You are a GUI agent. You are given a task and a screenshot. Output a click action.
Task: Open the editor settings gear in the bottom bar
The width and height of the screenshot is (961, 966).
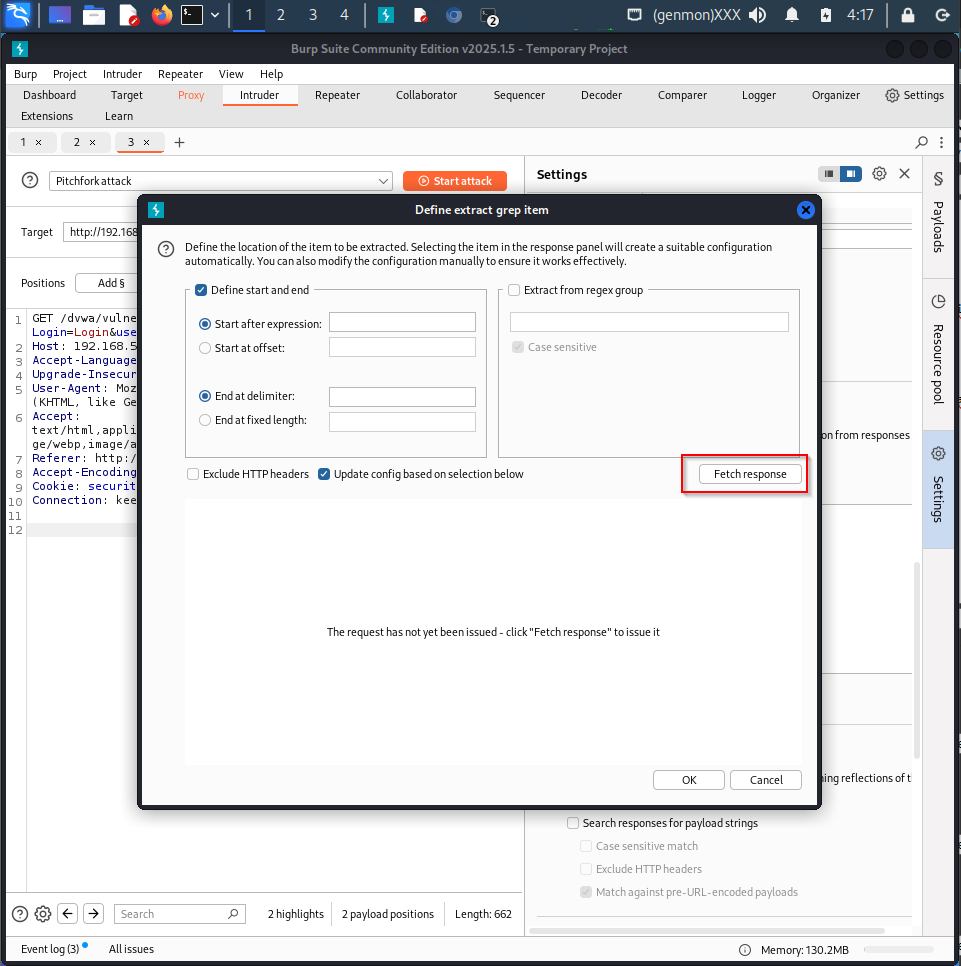coord(43,914)
